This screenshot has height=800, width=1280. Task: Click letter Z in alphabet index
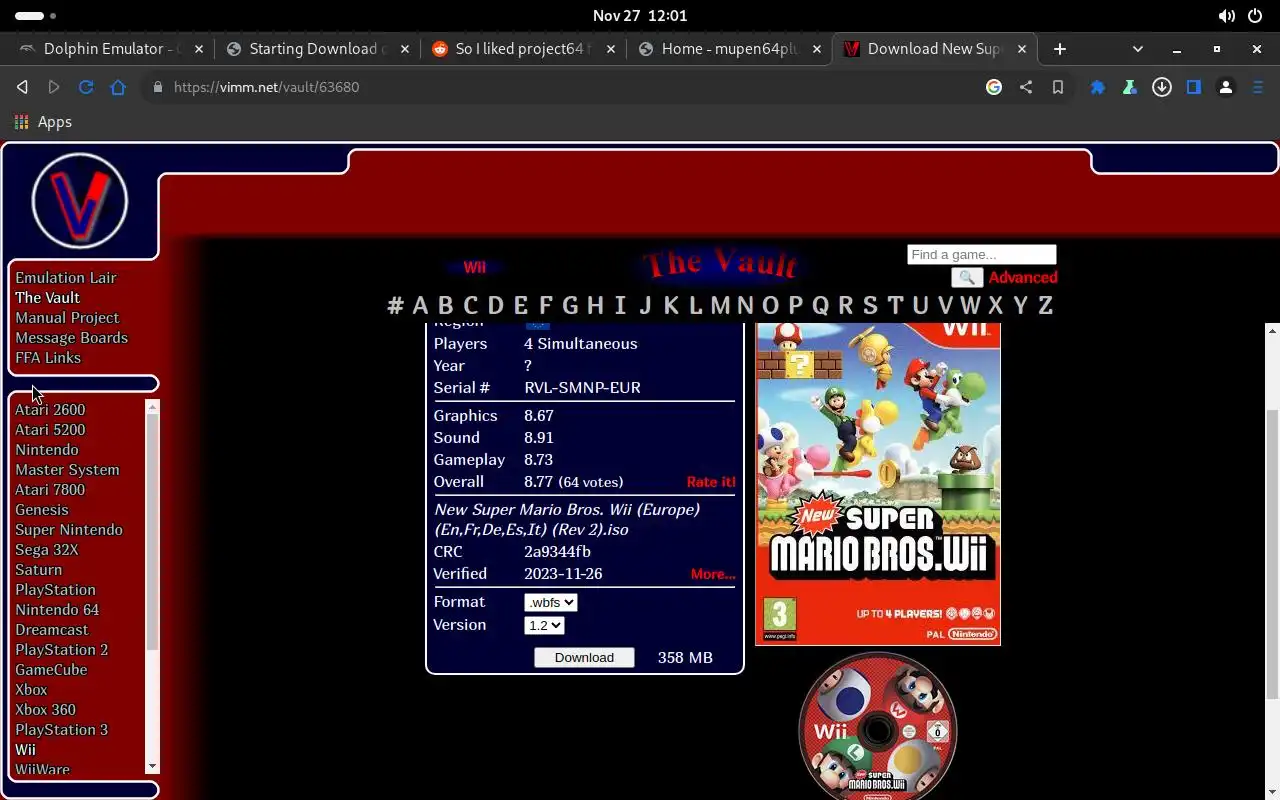pos(1045,306)
